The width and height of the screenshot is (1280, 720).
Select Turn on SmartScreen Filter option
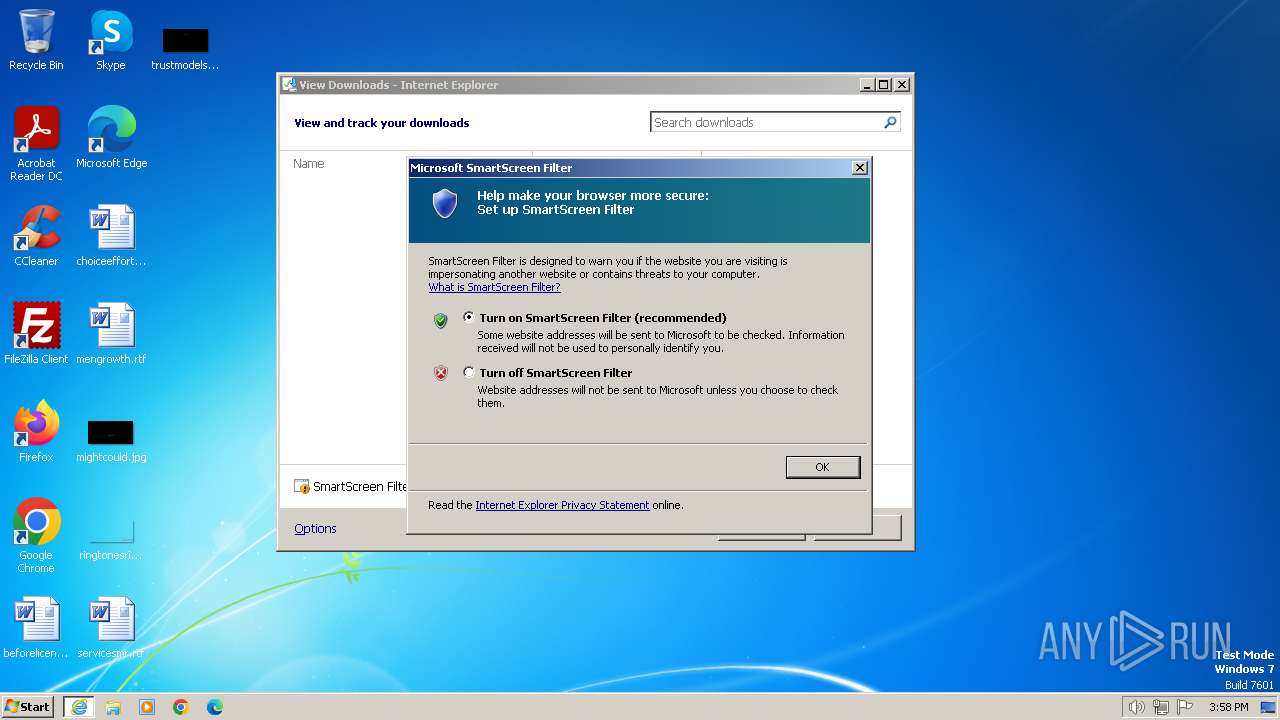coord(469,317)
